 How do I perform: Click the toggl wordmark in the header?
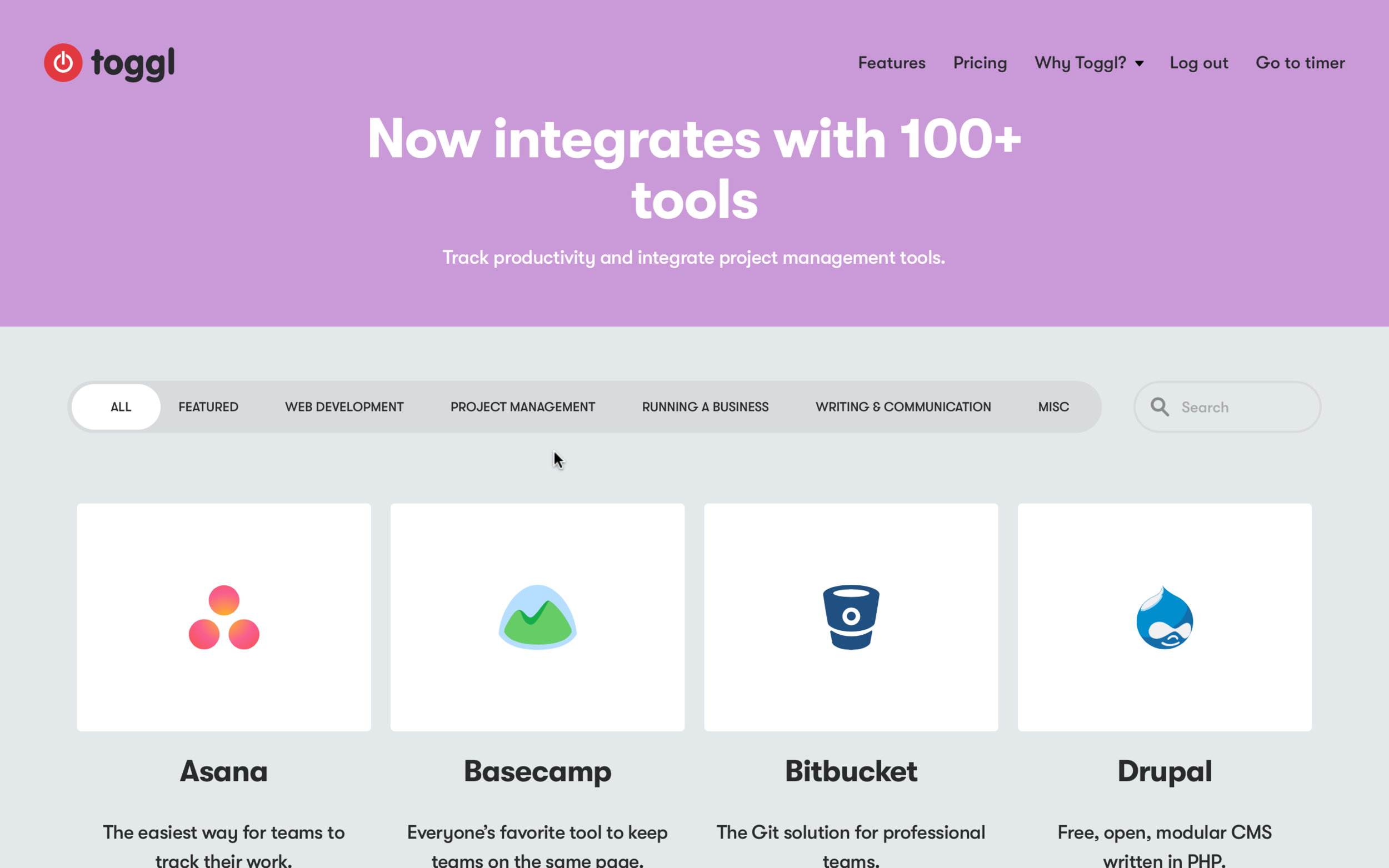coord(133,64)
